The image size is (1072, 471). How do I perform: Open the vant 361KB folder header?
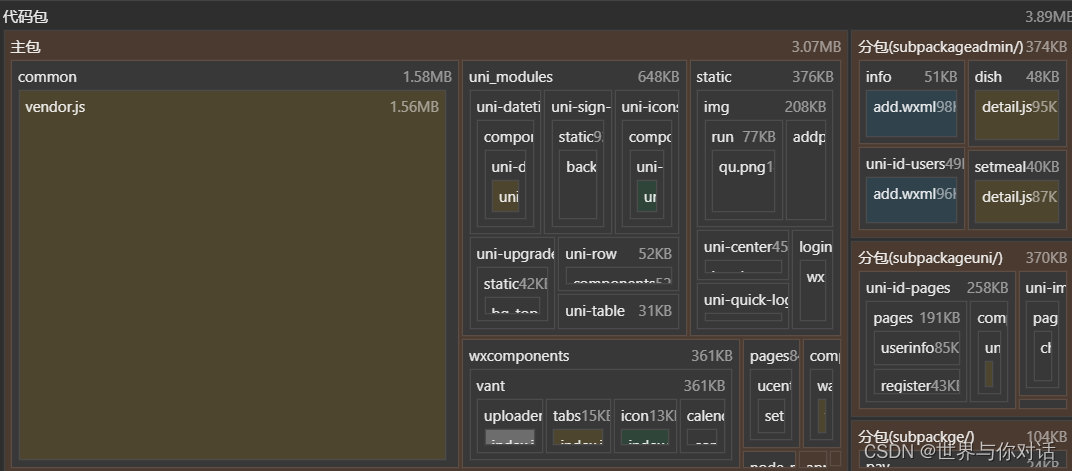pyautogui.click(x=600, y=386)
